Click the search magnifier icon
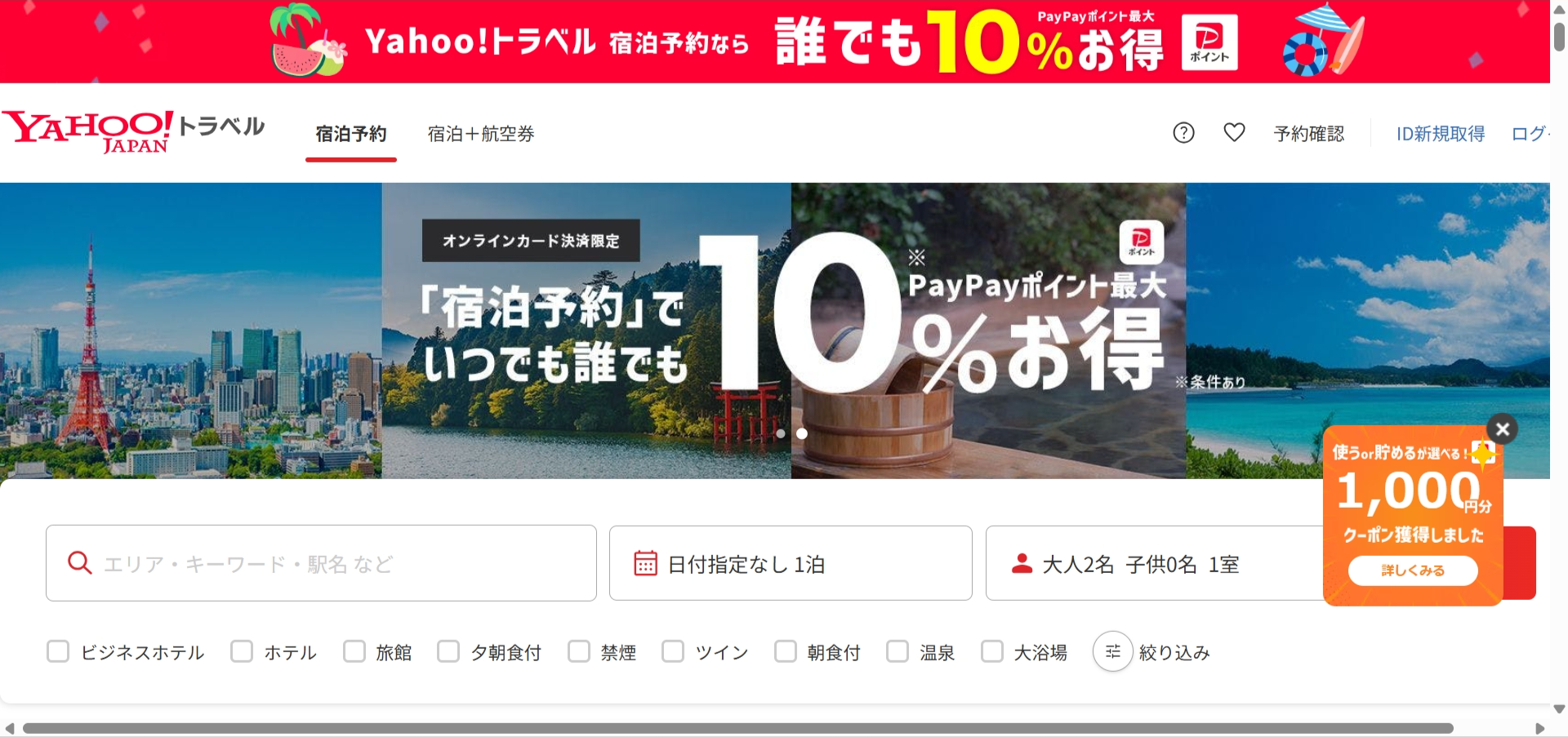This screenshot has width=1568, height=737. click(79, 563)
